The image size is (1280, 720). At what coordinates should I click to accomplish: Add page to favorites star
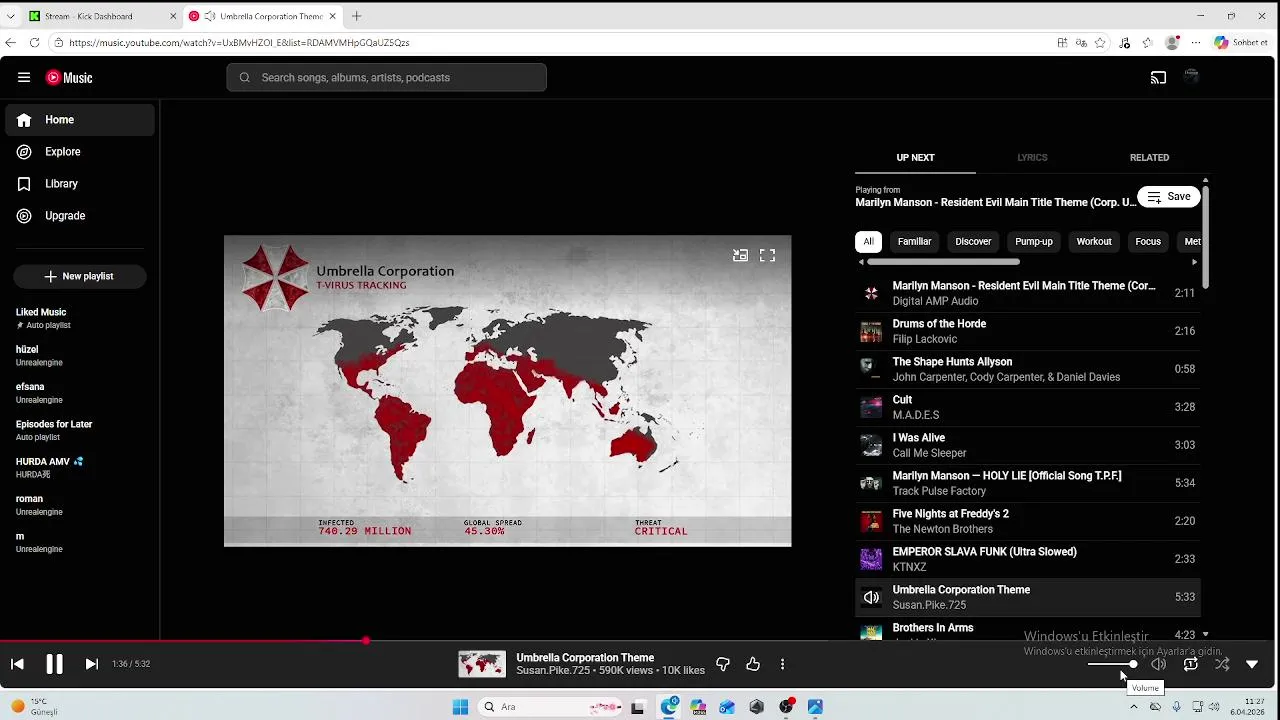1100,43
